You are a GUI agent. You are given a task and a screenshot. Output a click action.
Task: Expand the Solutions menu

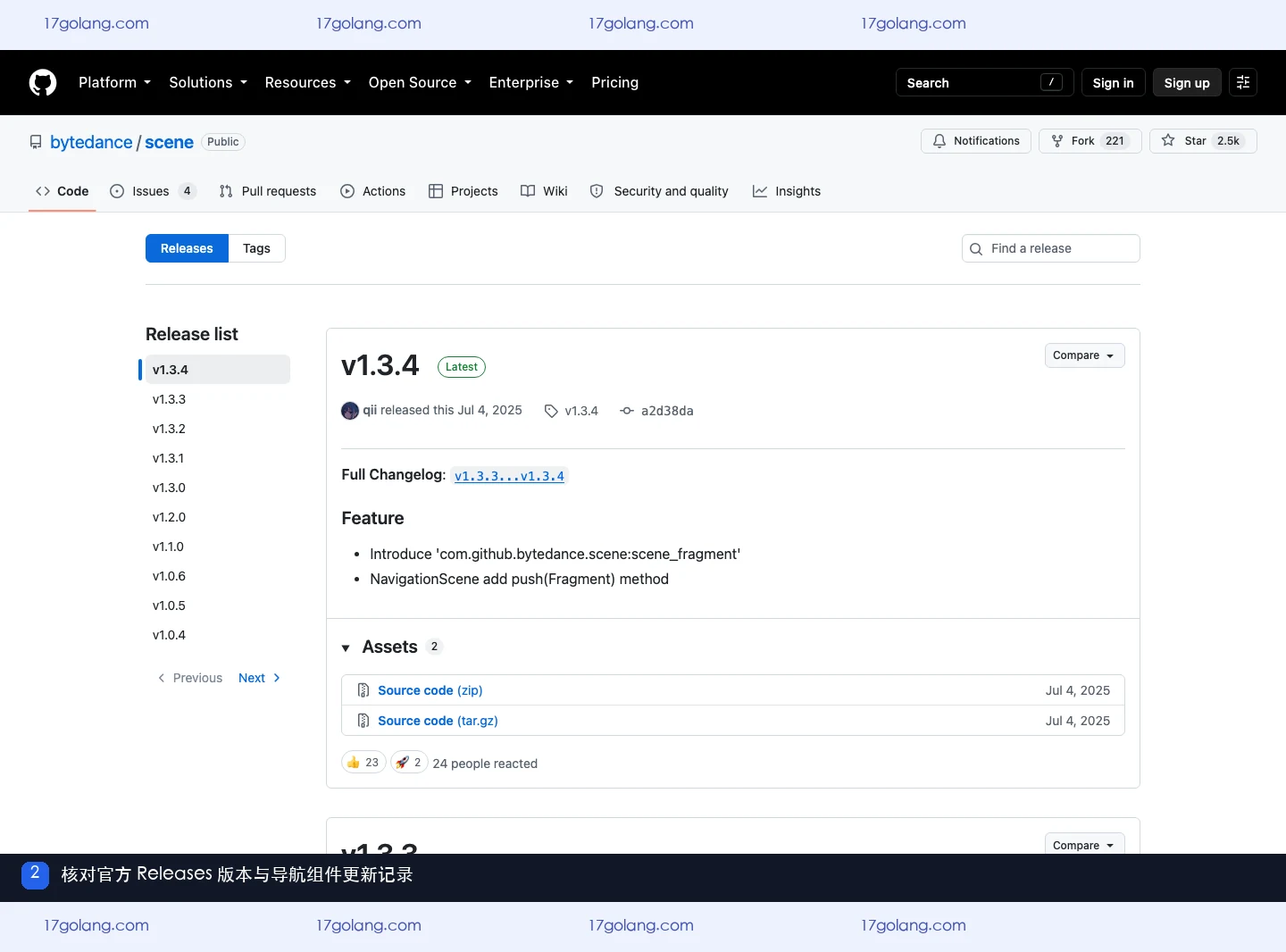[208, 82]
